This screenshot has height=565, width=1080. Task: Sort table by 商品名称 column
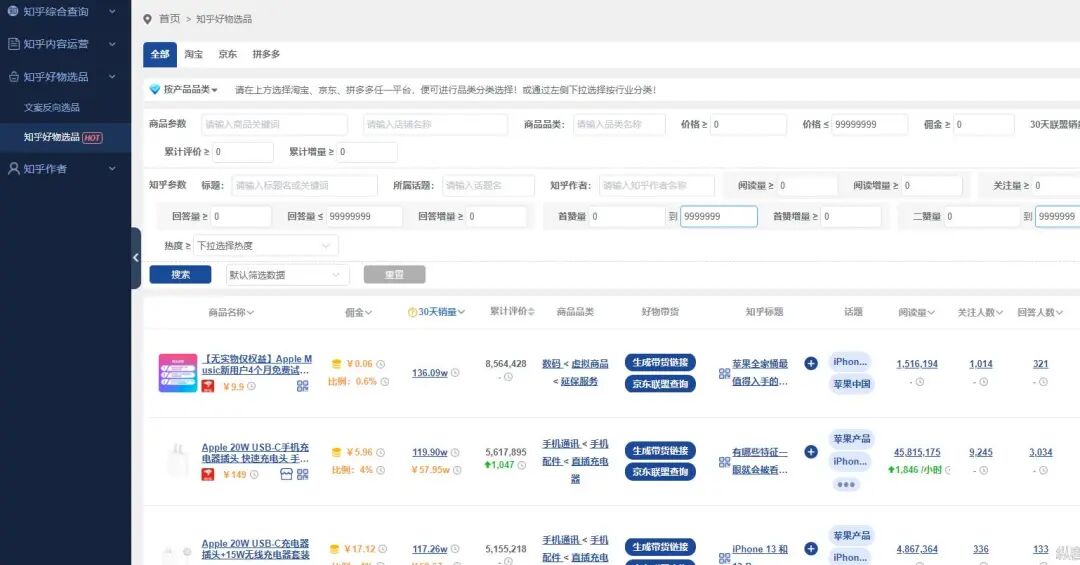point(231,312)
